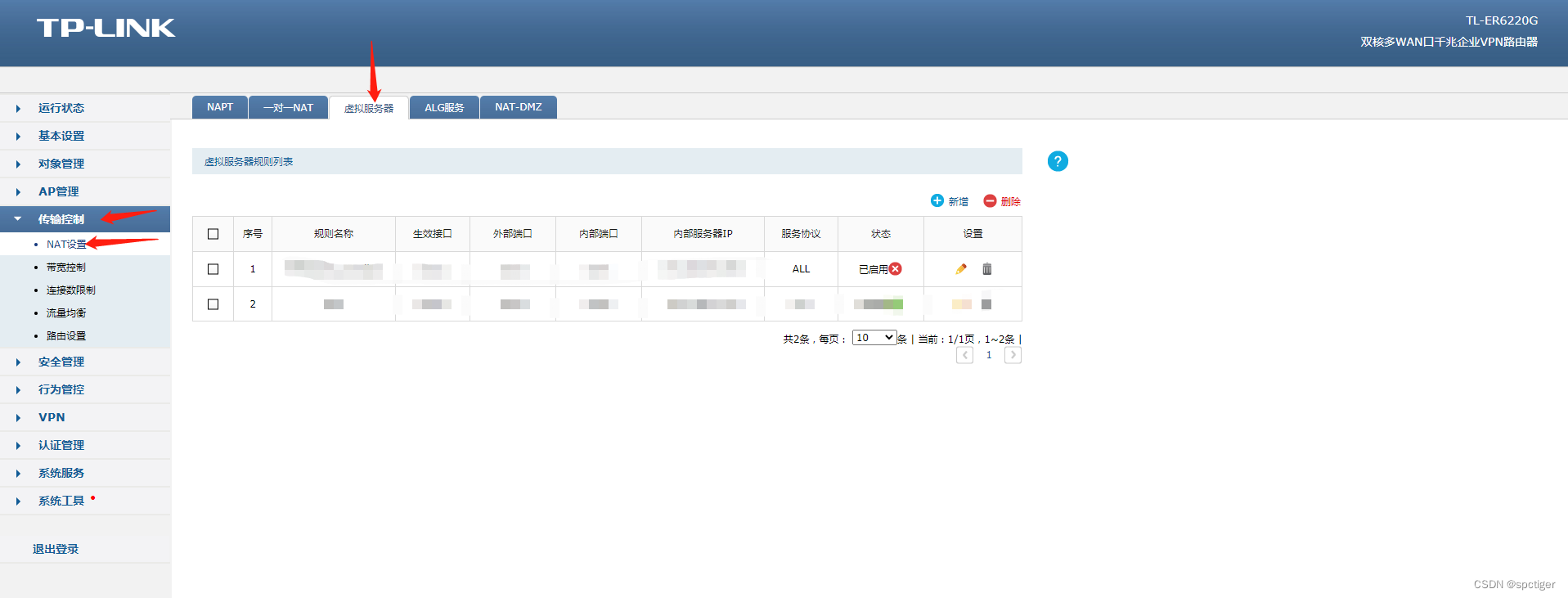Go to next page arrow in pagination
1568x598 pixels.
point(1013,355)
